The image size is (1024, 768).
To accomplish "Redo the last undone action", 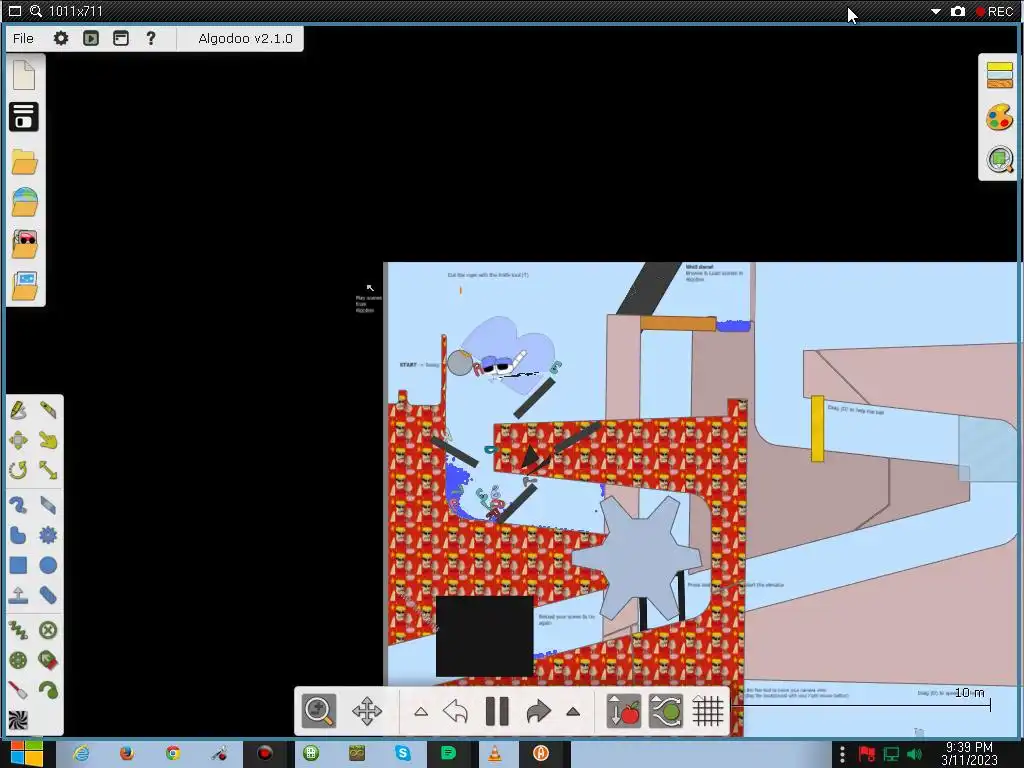I will (538, 711).
